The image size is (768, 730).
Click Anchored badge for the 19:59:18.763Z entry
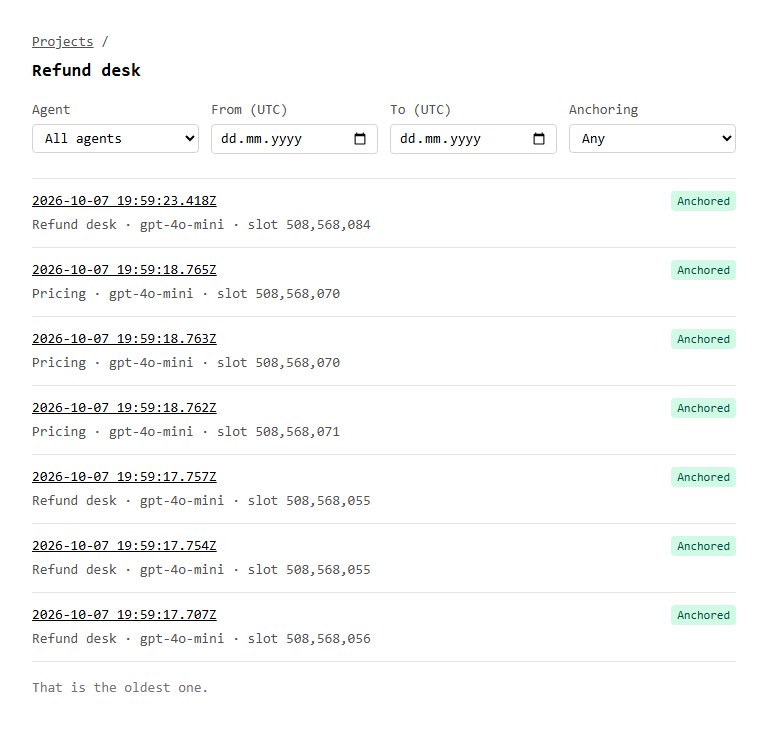tap(703, 339)
